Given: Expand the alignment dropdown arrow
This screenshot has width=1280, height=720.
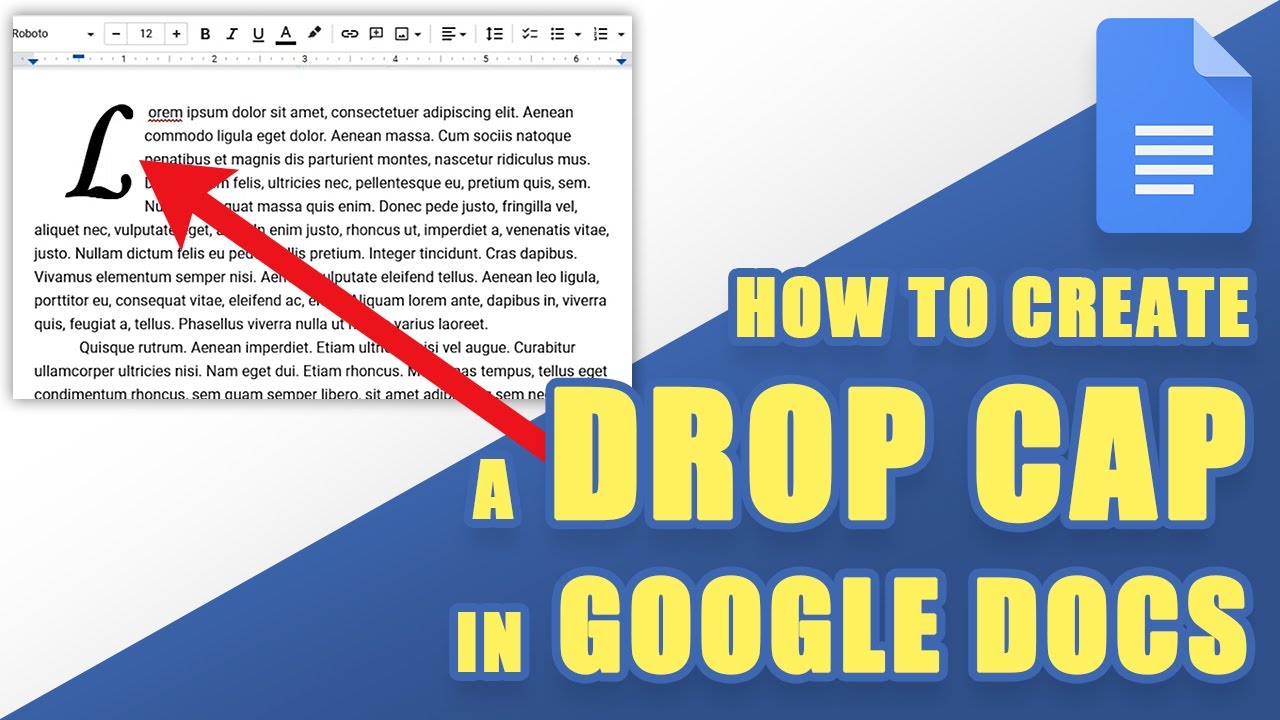Looking at the screenshot, I should pyautogui.click(x=463, y=34).
